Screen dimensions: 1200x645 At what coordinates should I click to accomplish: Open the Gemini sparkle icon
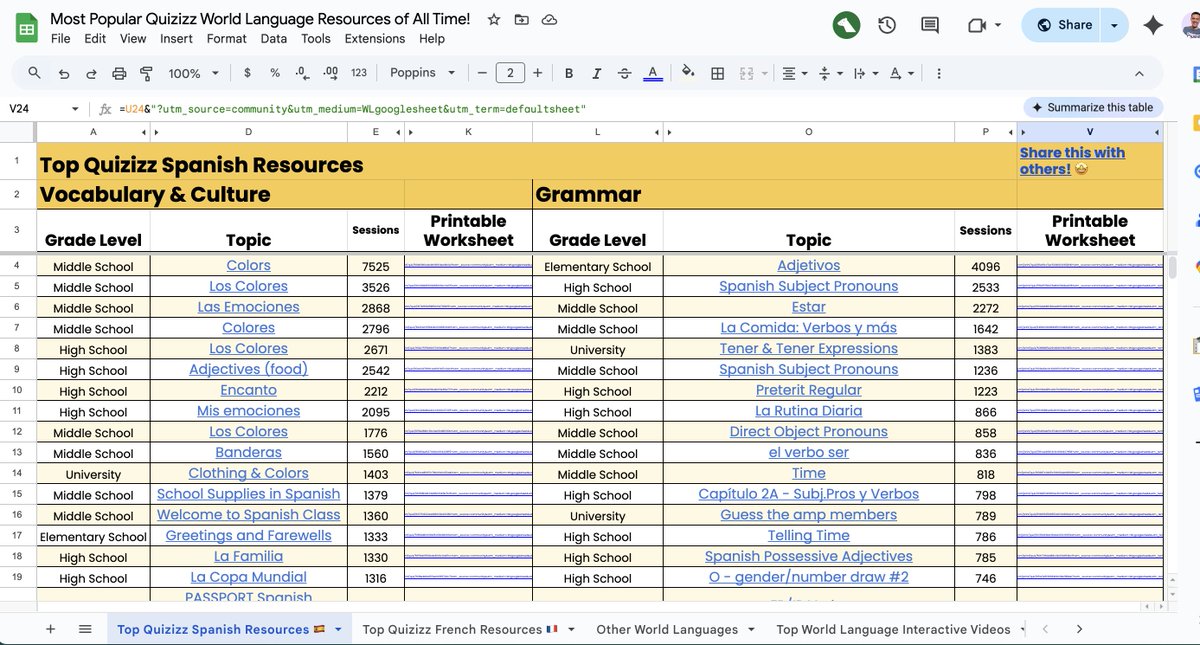(x=1153, y=25)
